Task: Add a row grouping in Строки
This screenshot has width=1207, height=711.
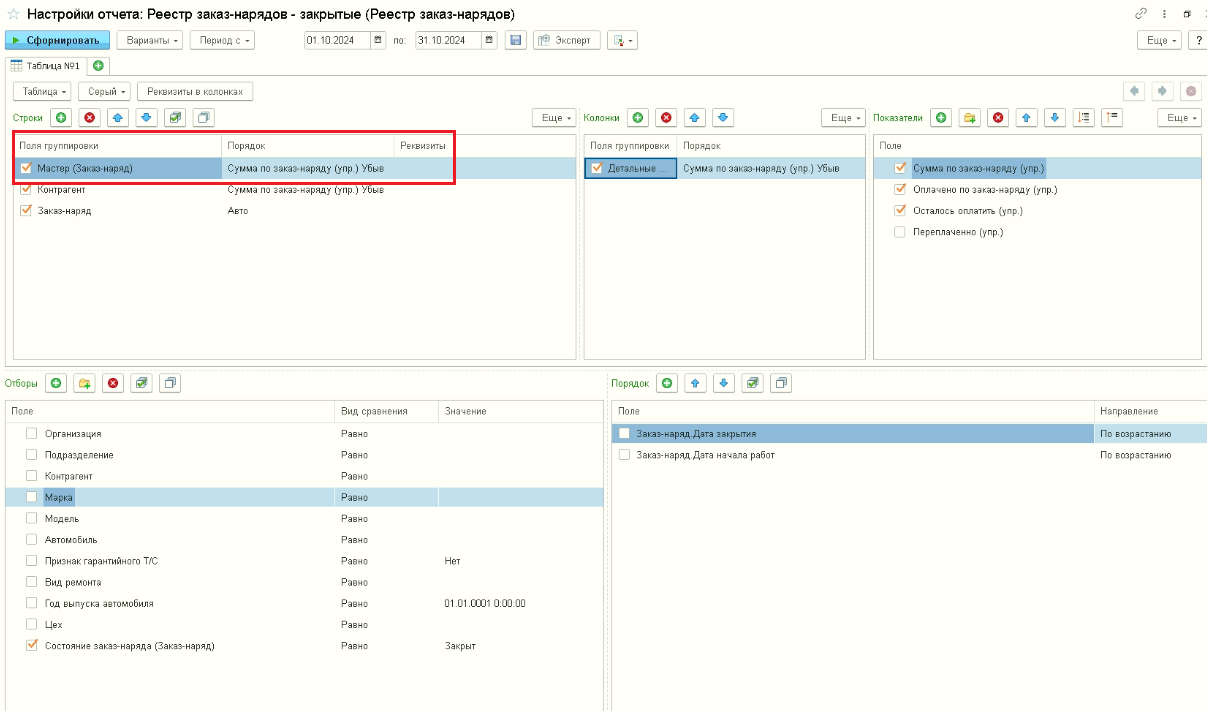Action: 60,118
